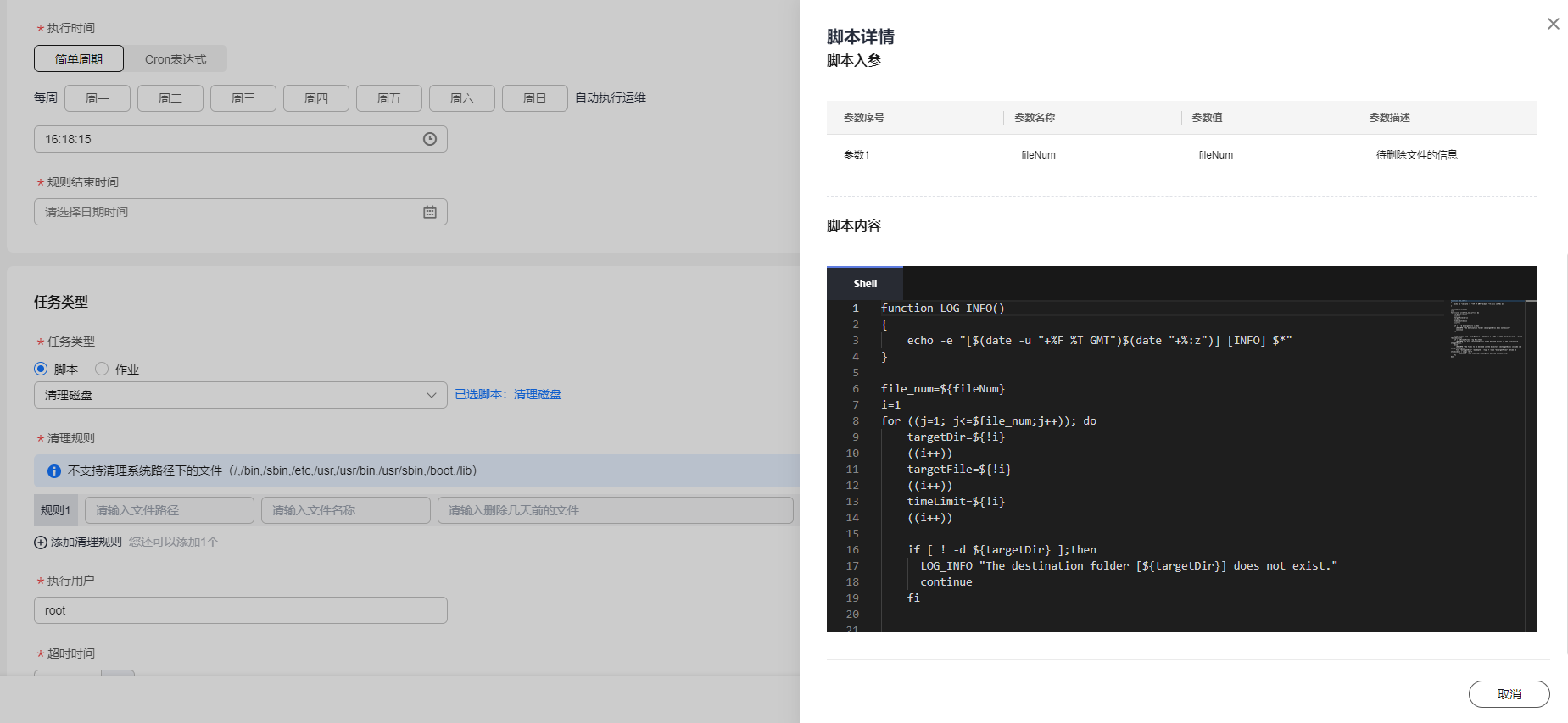Select the 作业 radio button
This screenshot has height=723, width=1568.
pyautogui.click(x=102, y=369)
